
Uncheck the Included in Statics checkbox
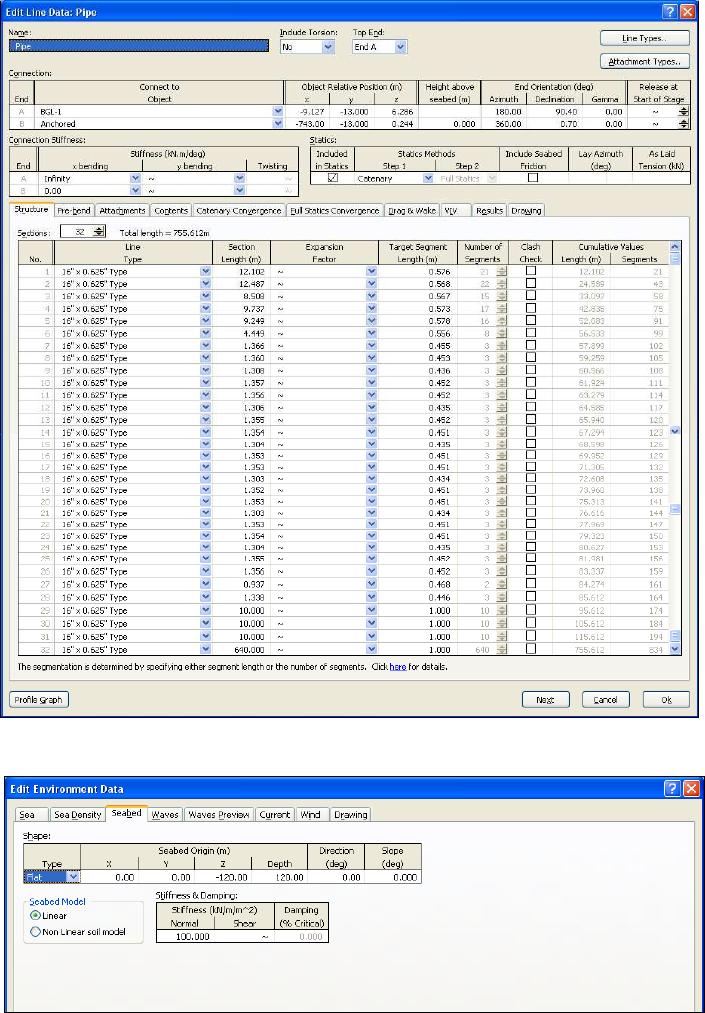coord(332,178)
